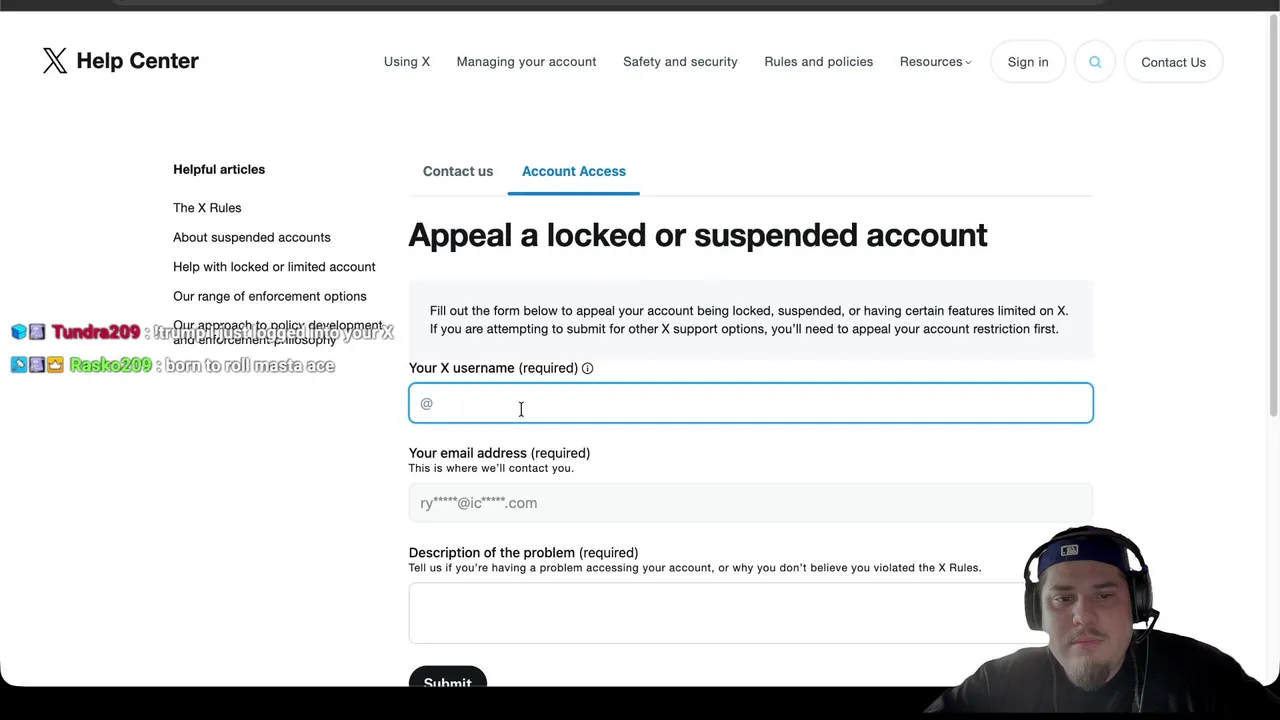Open Our range of enforcement options link
The width and height of the screenshot is (1280, 720).
270,296
